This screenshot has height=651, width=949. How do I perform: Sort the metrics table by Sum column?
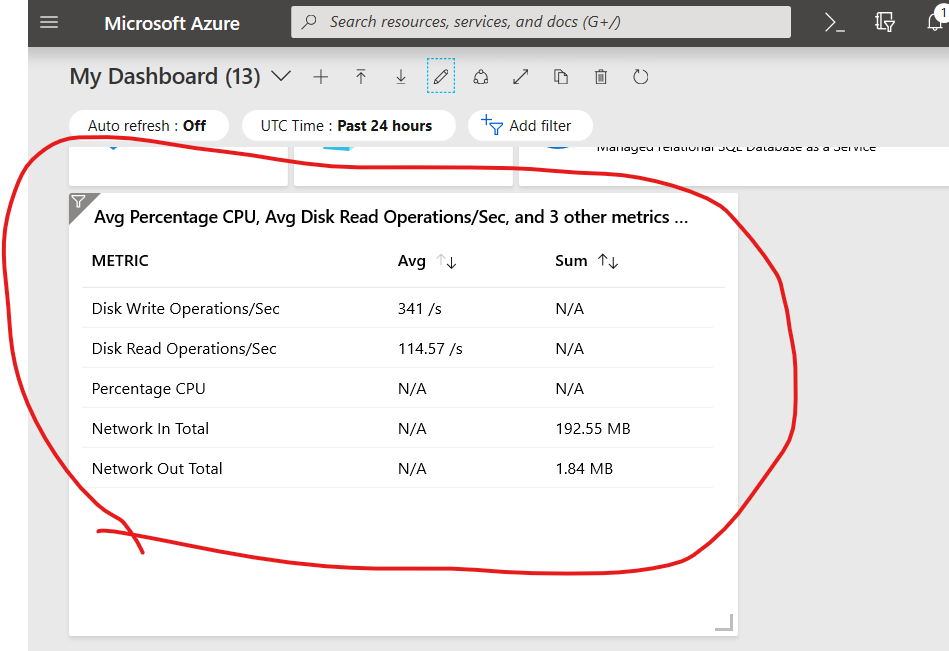[x=608, y=262]
